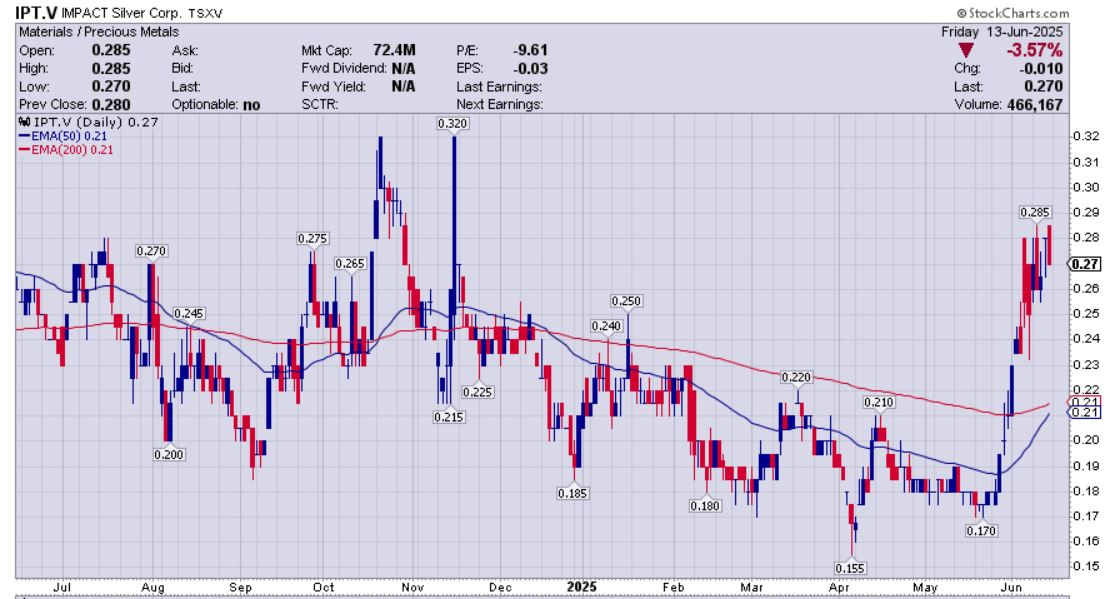The height and width of the screenshot is (599, 1110).
Task: Click the 0.265 price label
Action: pyautogui.click(x=350, y=263)
